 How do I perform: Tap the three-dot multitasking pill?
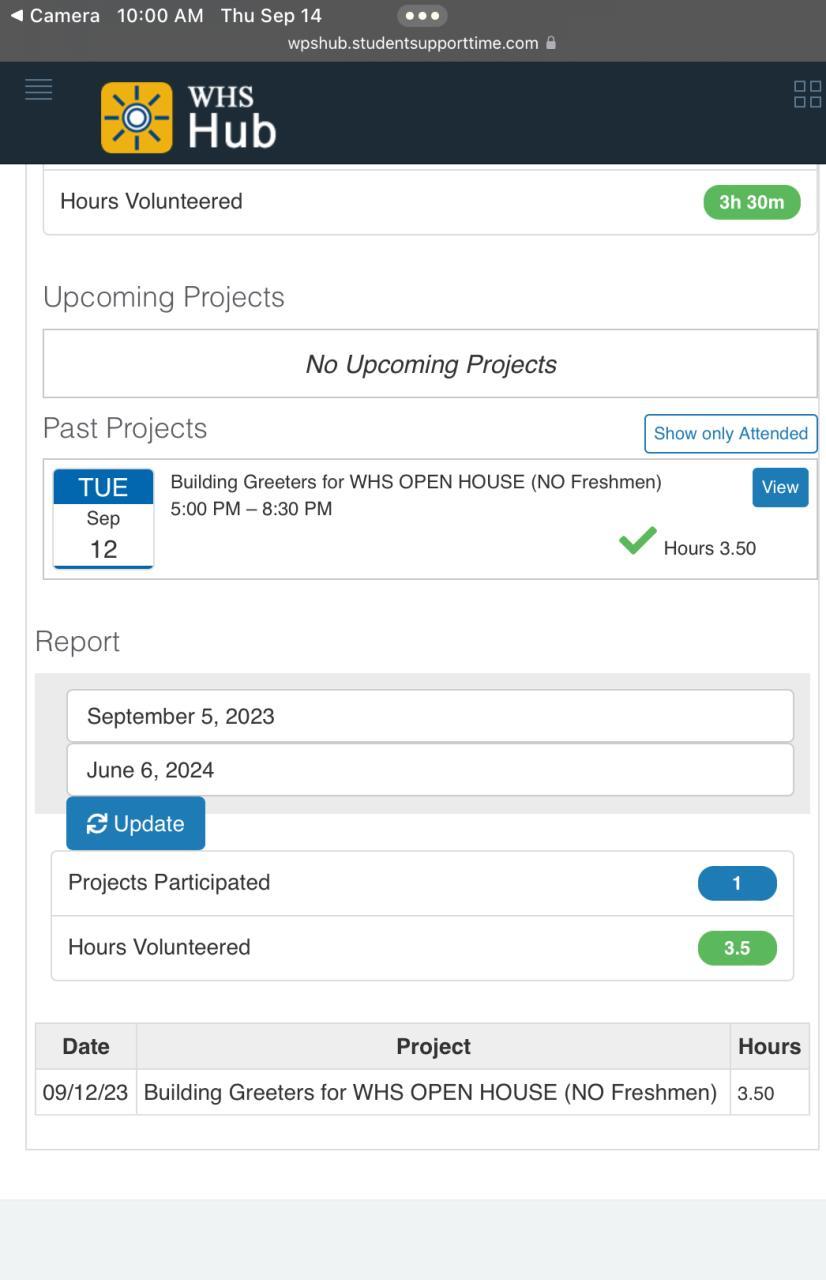422,16
